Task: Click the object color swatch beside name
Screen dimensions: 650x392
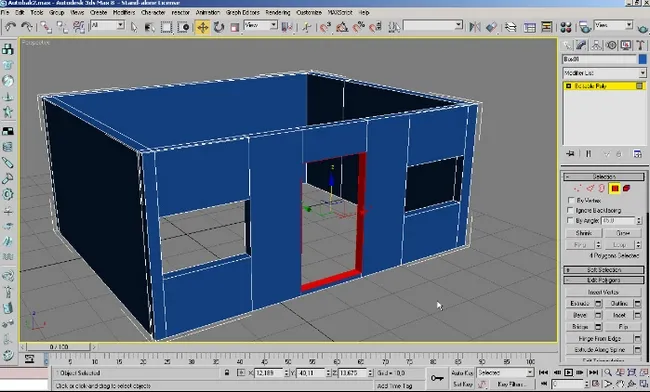Action: [x=643, y=59]
